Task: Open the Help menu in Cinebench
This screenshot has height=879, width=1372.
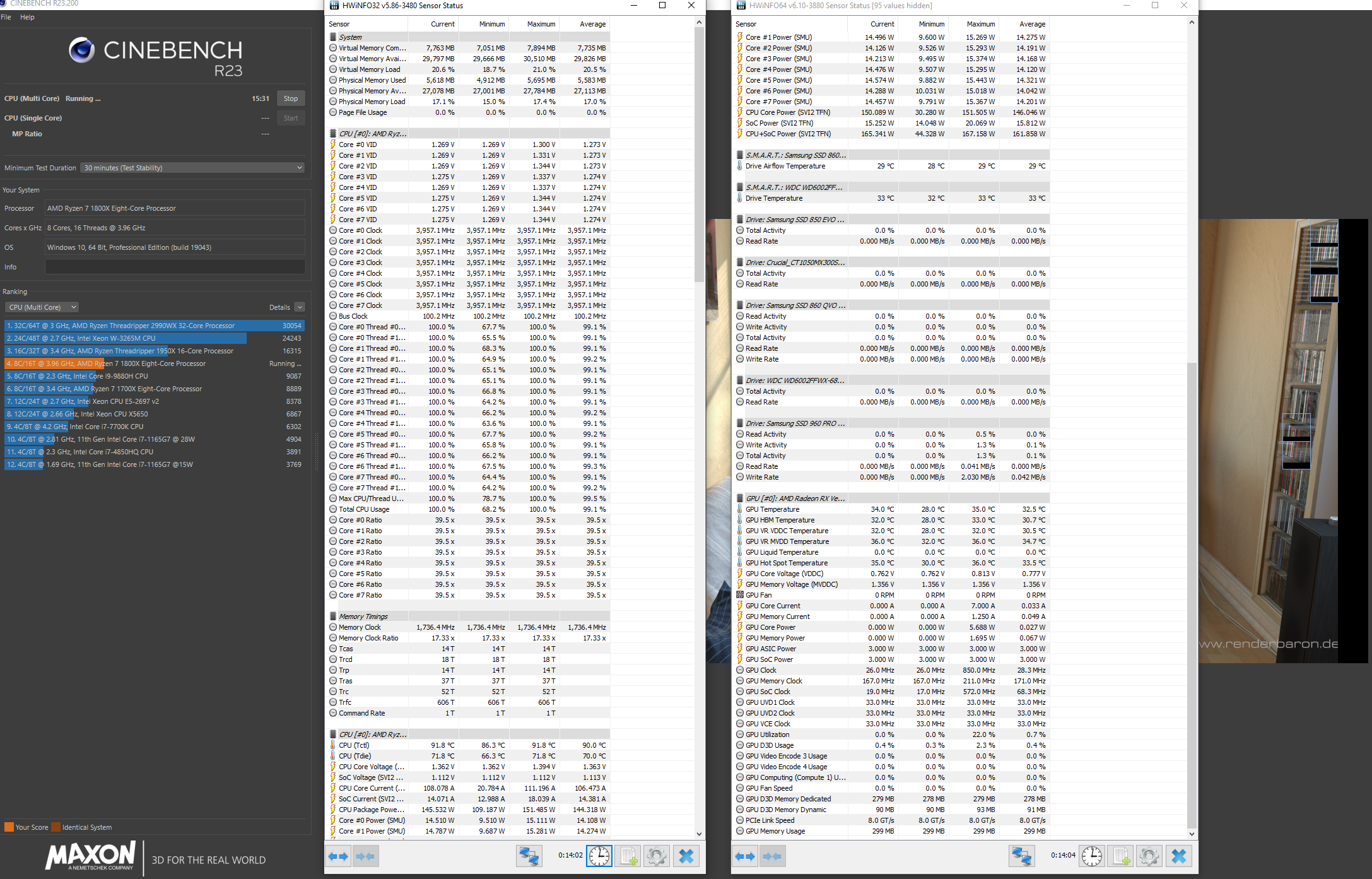Action: click(x=27, y=17)
